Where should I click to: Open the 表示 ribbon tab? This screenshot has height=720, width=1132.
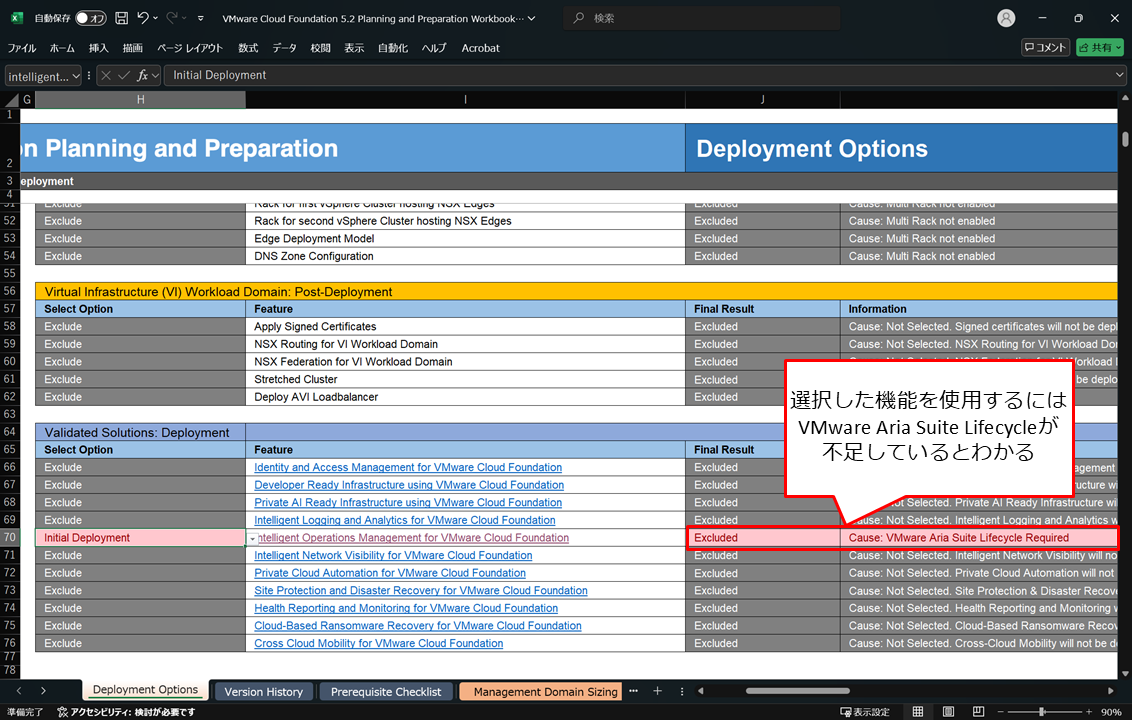[x=354, y=48]
